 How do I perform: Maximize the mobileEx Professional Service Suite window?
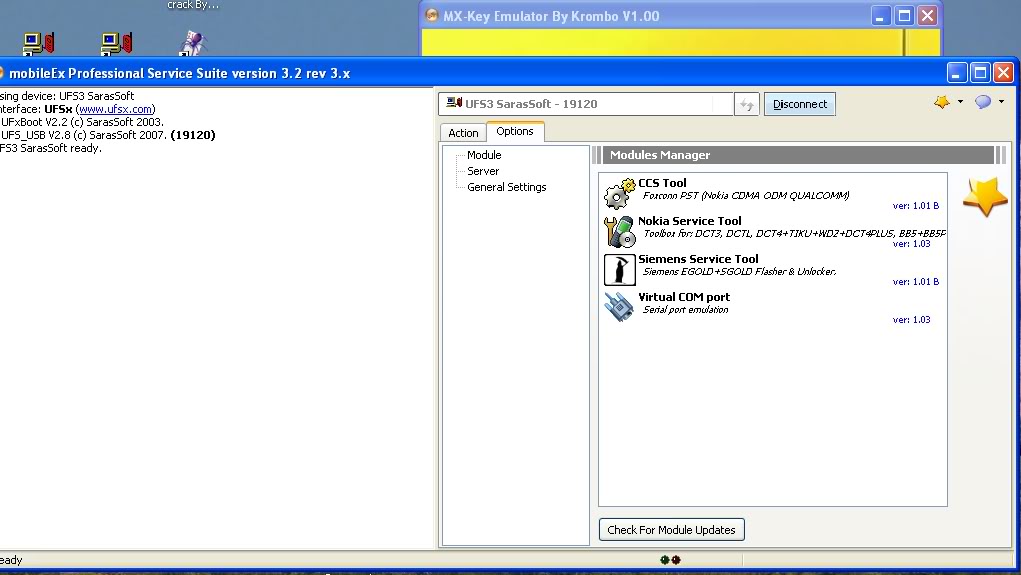click(x=980, y=73)
